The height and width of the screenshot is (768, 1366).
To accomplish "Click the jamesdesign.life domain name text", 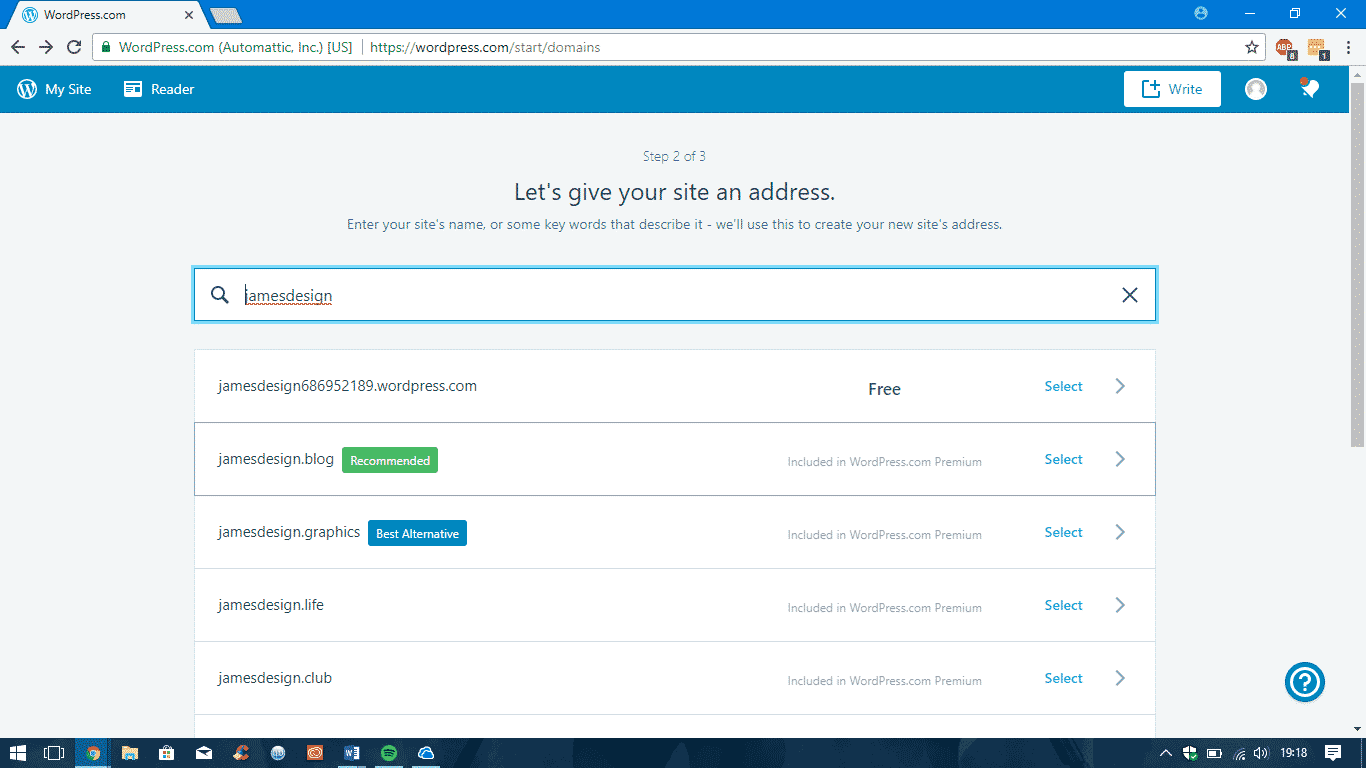I will pos(271,605).
